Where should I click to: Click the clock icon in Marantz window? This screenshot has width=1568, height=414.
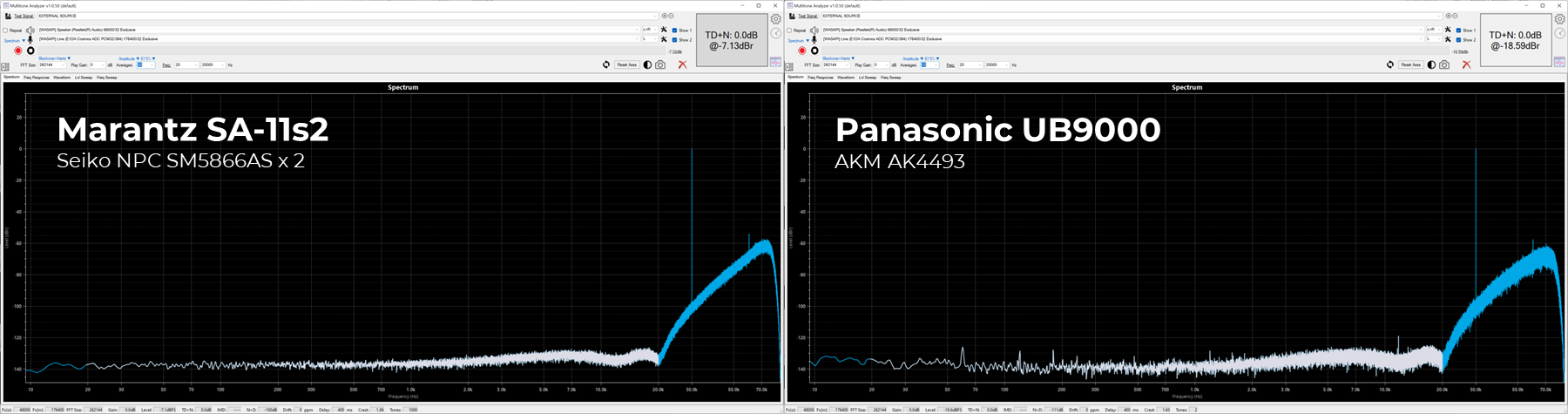click(775, 33)
